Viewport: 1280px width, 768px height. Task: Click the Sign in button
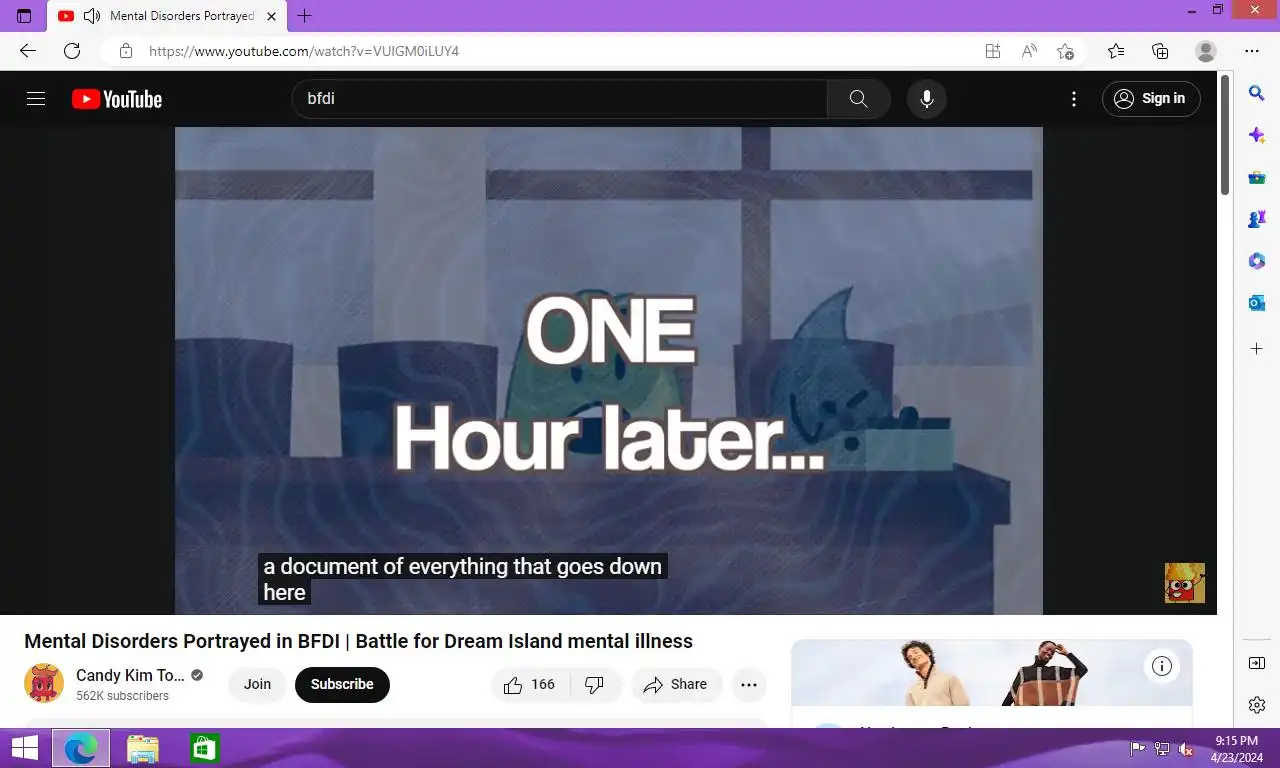tap(1151, 99)
